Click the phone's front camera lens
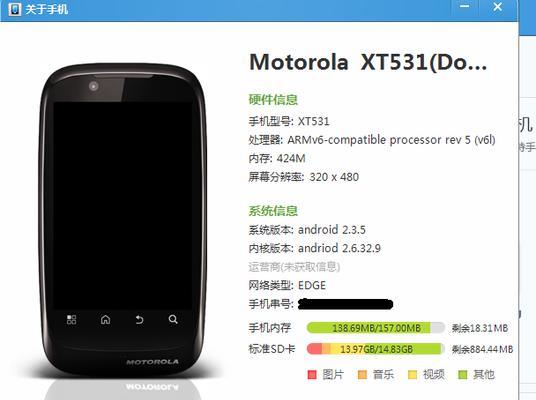The width and height of the screenshot is (536, 400). tap(93, 86)
